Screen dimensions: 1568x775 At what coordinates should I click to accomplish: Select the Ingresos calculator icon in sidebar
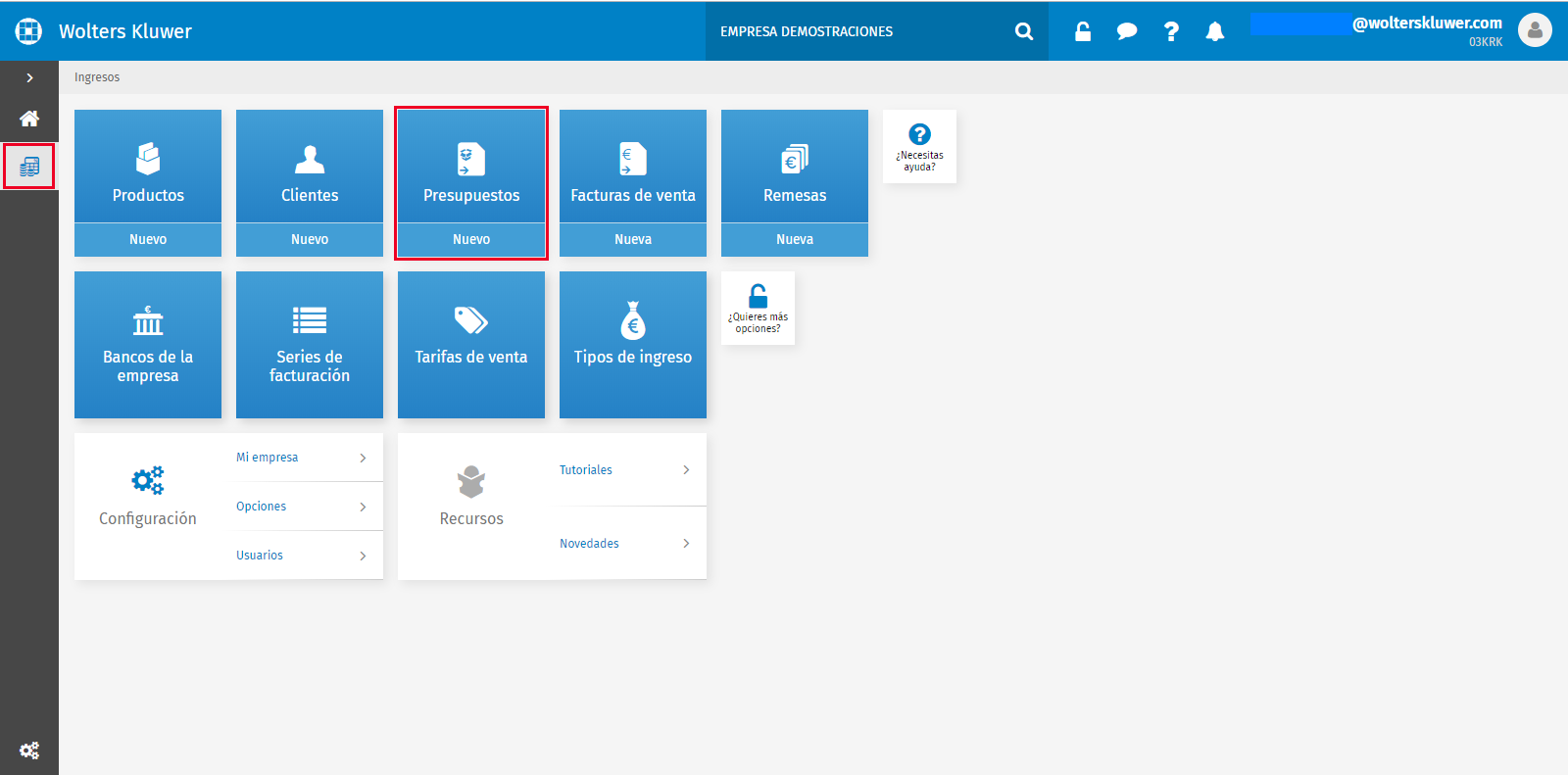(x=29, y=167)
